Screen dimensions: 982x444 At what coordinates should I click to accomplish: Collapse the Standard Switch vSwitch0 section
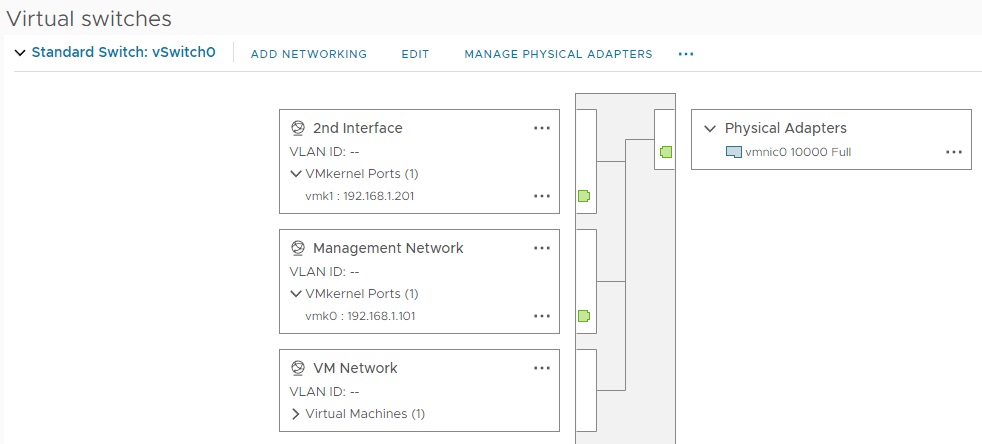point(20,53)
